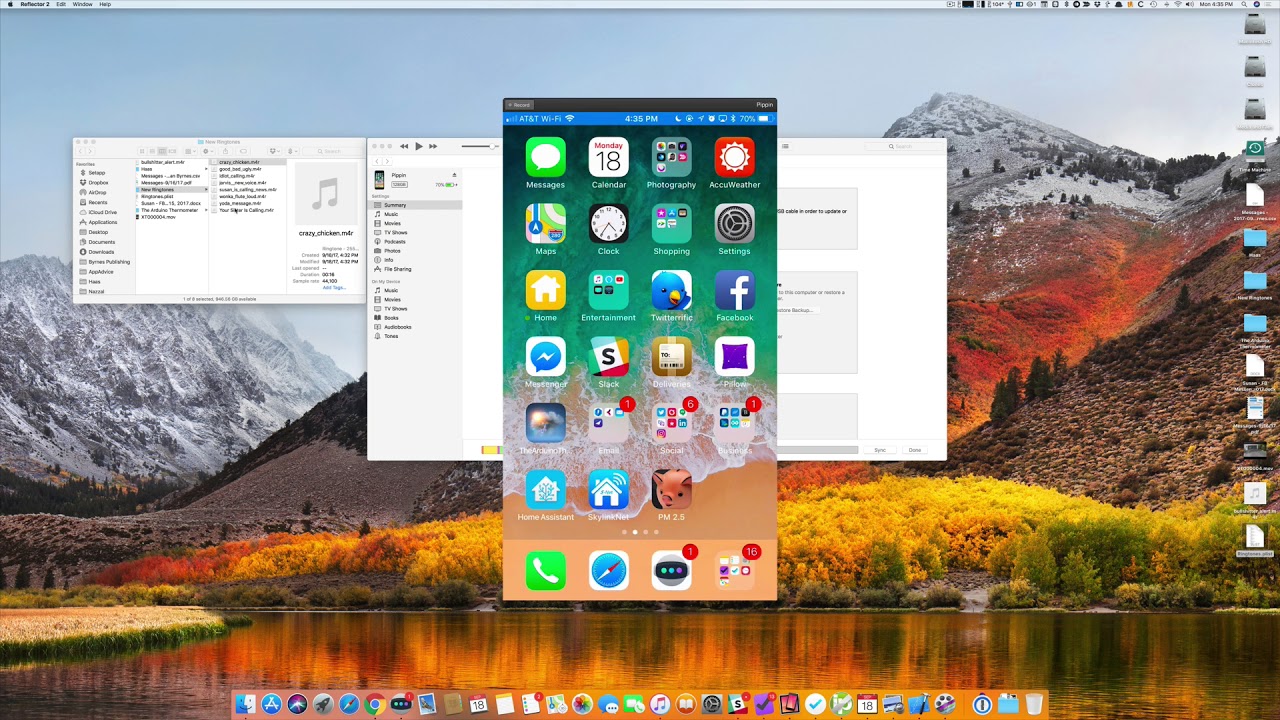1280x720 pixels.
Task: Click Record button in Reflector title bar
Action: tap(519, 104)
